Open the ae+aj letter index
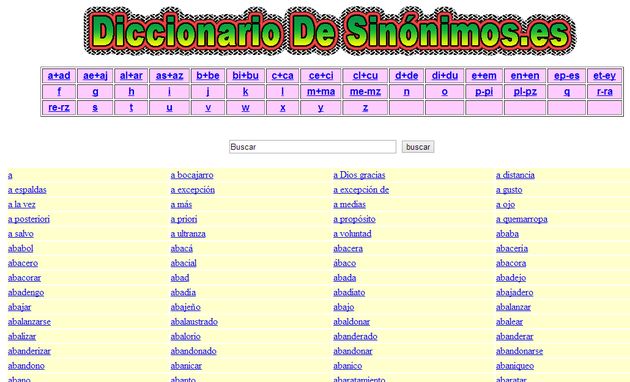This screenshot has height=382, width=630. coord(95,76)
